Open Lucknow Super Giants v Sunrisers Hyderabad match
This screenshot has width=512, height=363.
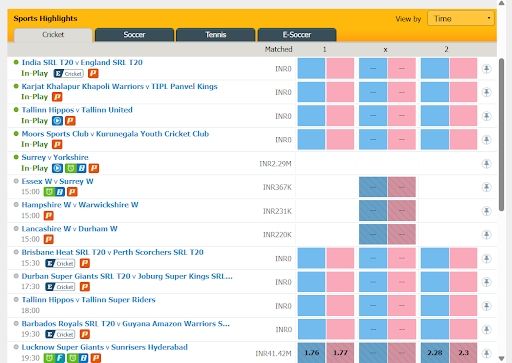coord(104,347)
